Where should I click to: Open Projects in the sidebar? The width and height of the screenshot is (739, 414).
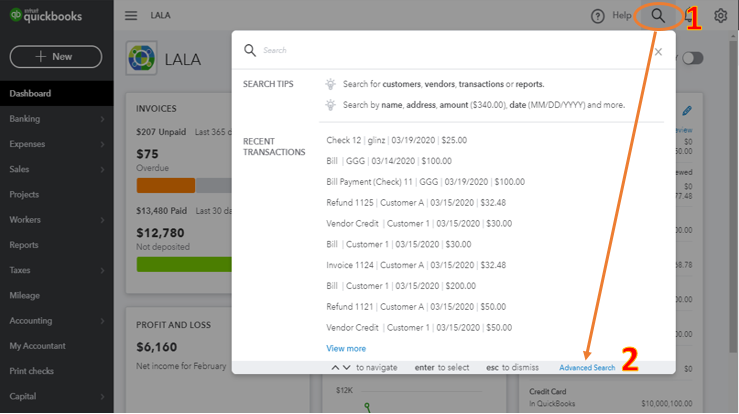[x=57, y=194]
